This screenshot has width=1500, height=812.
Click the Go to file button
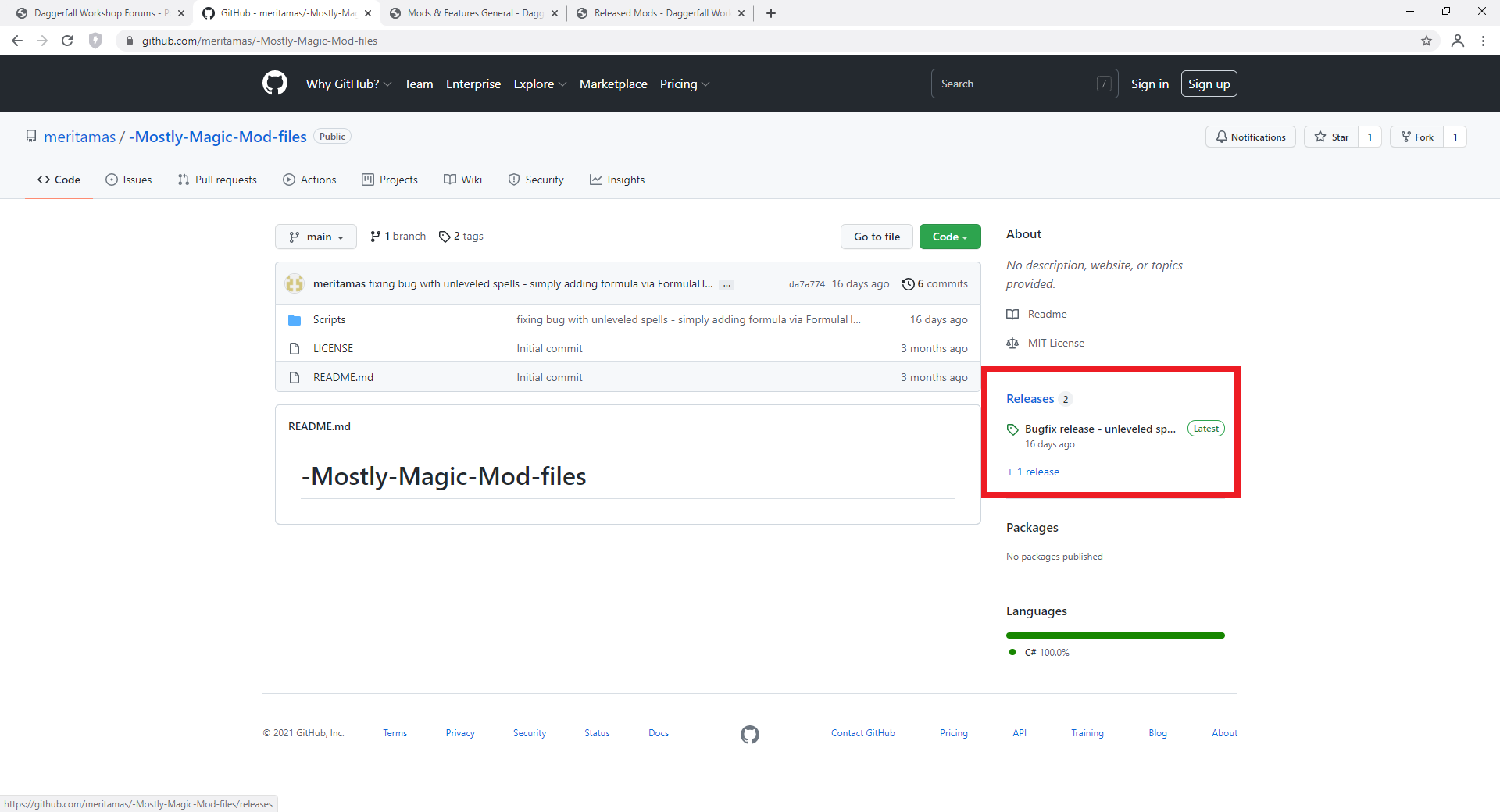877,237
